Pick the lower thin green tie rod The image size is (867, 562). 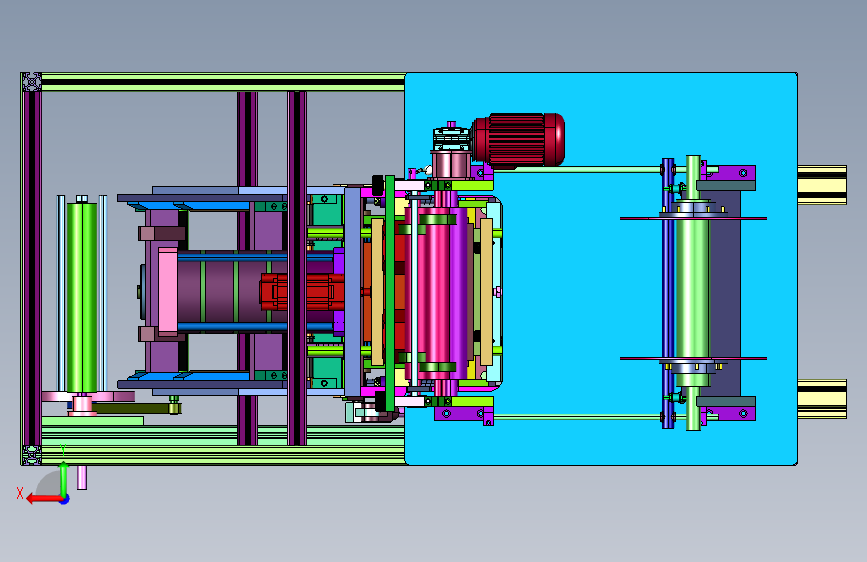pyautogui.click(x=578, y=417)
